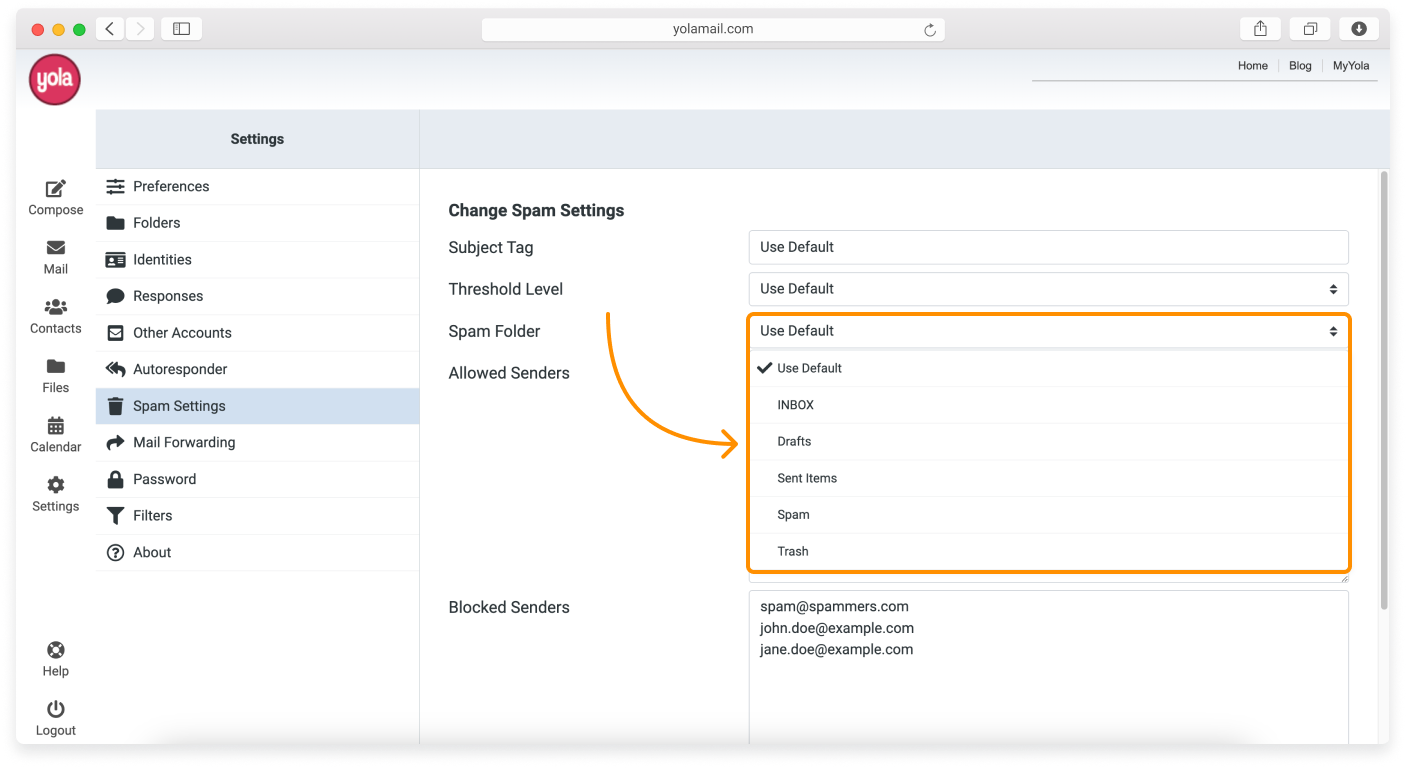Pick INBOX in the Spam Folder list

(x=795, y=405)
